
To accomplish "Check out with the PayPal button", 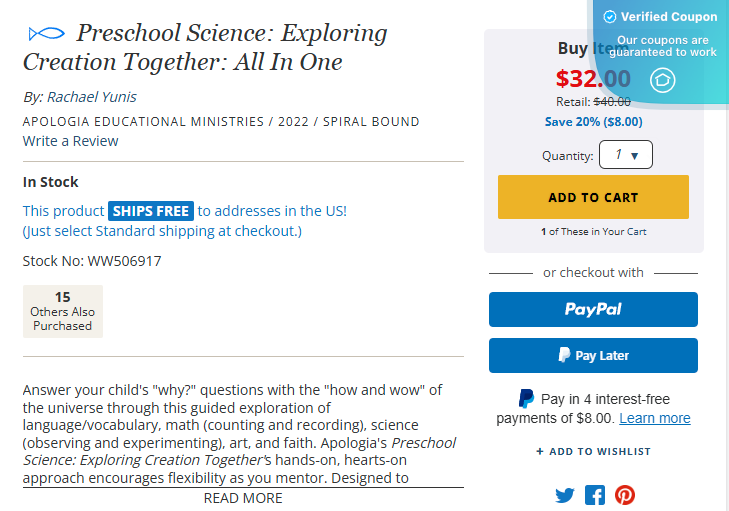I will [593, 310].
